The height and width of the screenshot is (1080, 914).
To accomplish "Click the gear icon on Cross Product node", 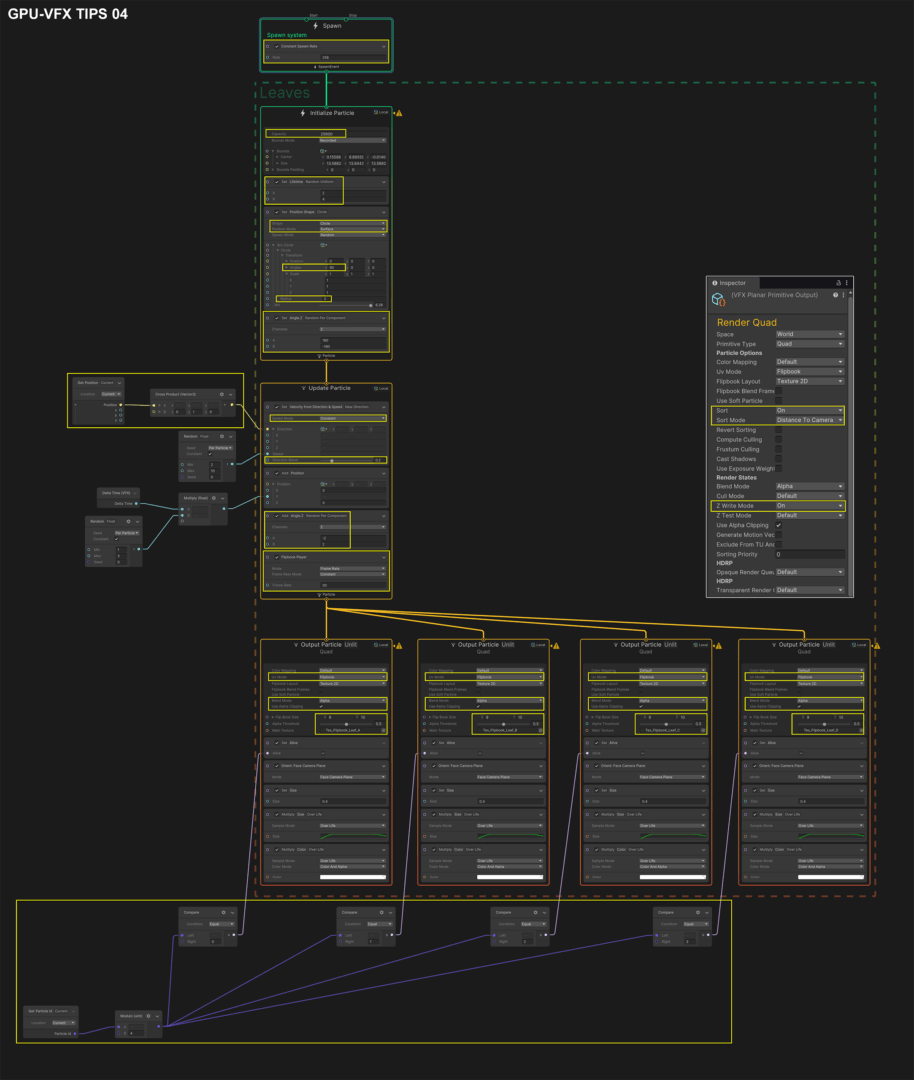I will click(x=221, y=394).
